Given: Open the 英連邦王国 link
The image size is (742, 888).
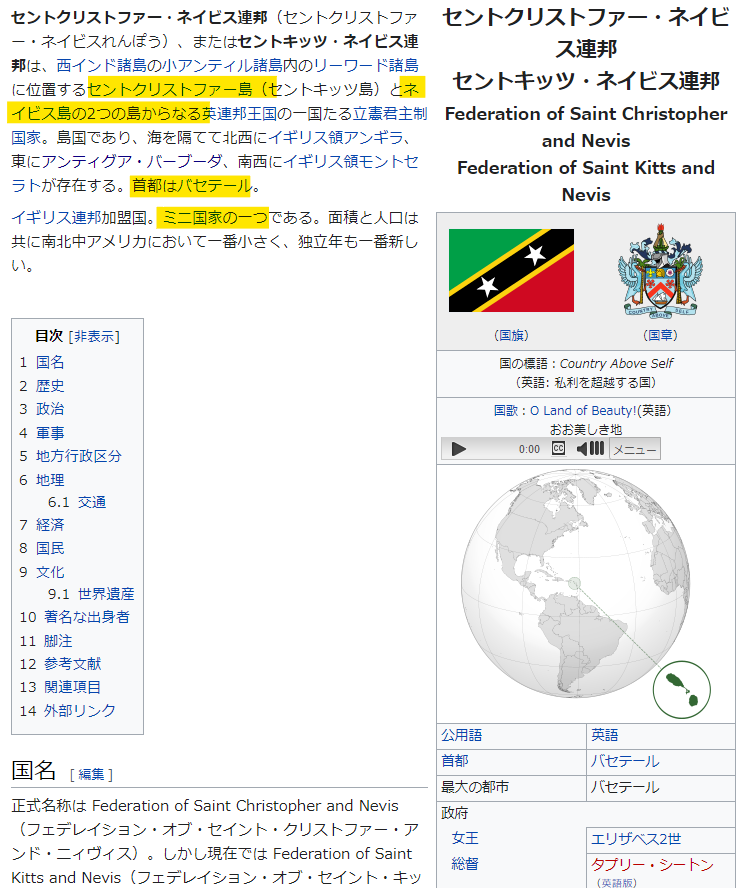Looking at the screenshot, I should click(x=240, y=114).
